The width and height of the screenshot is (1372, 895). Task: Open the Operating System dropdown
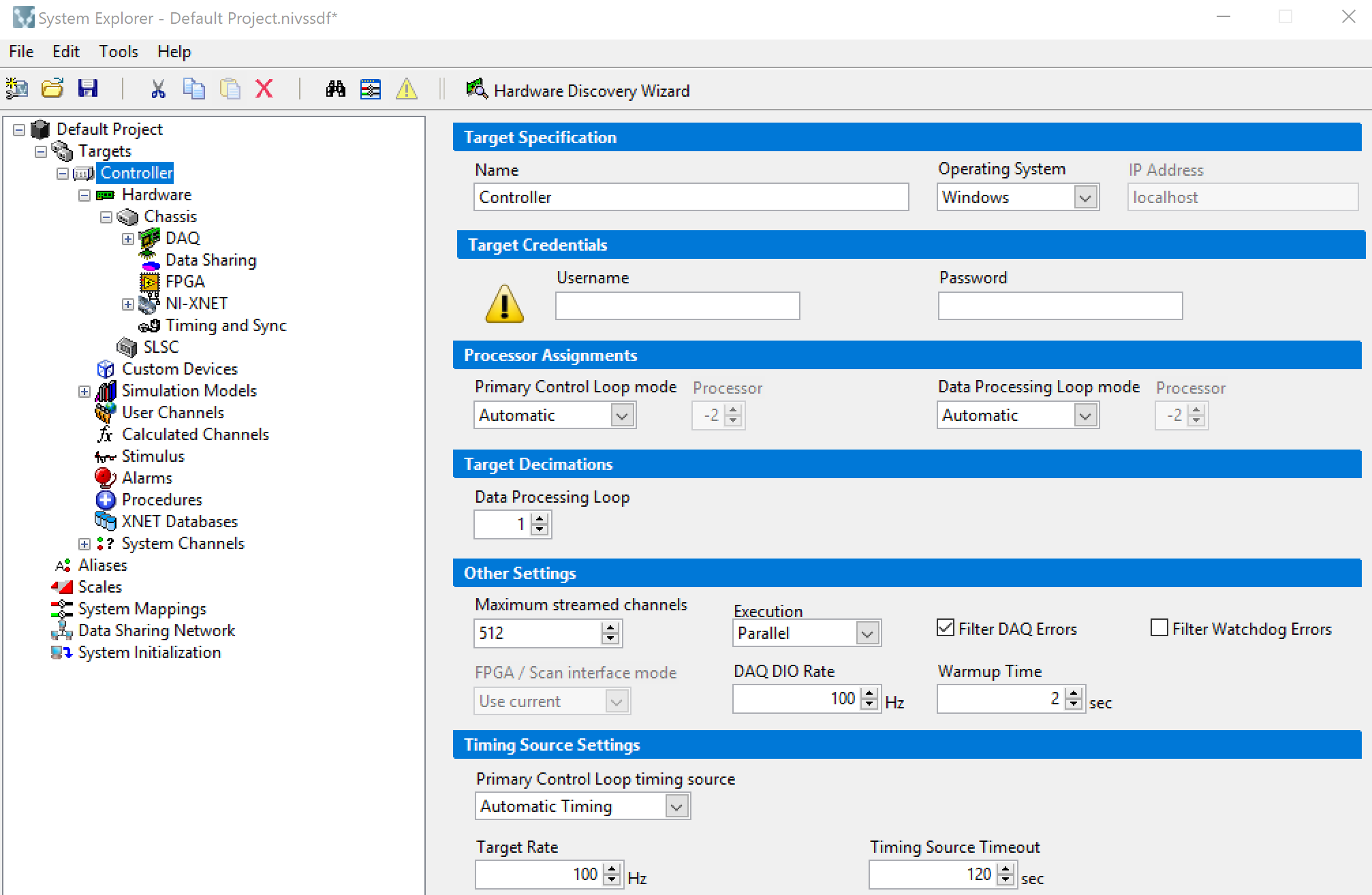[1085, 198]
